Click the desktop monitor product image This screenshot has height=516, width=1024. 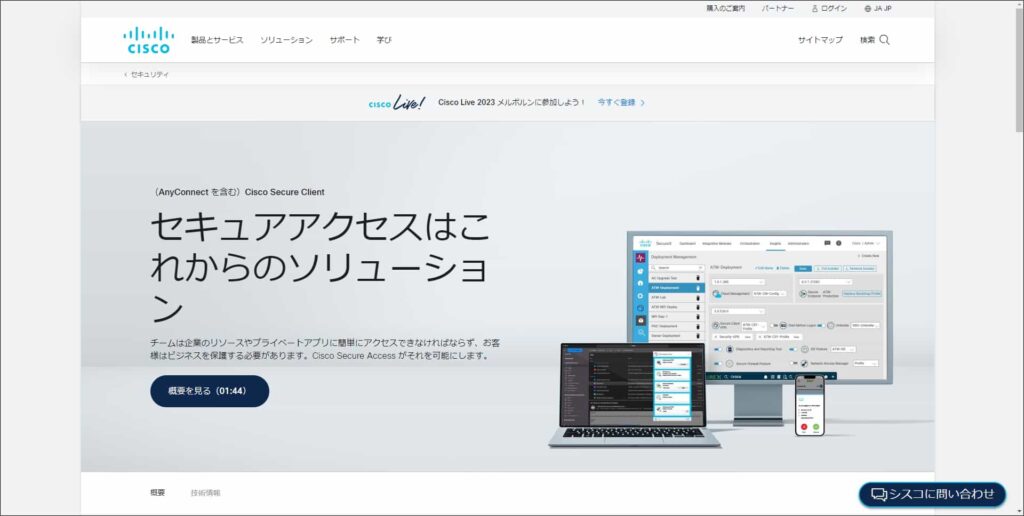(x=759, y=327)
